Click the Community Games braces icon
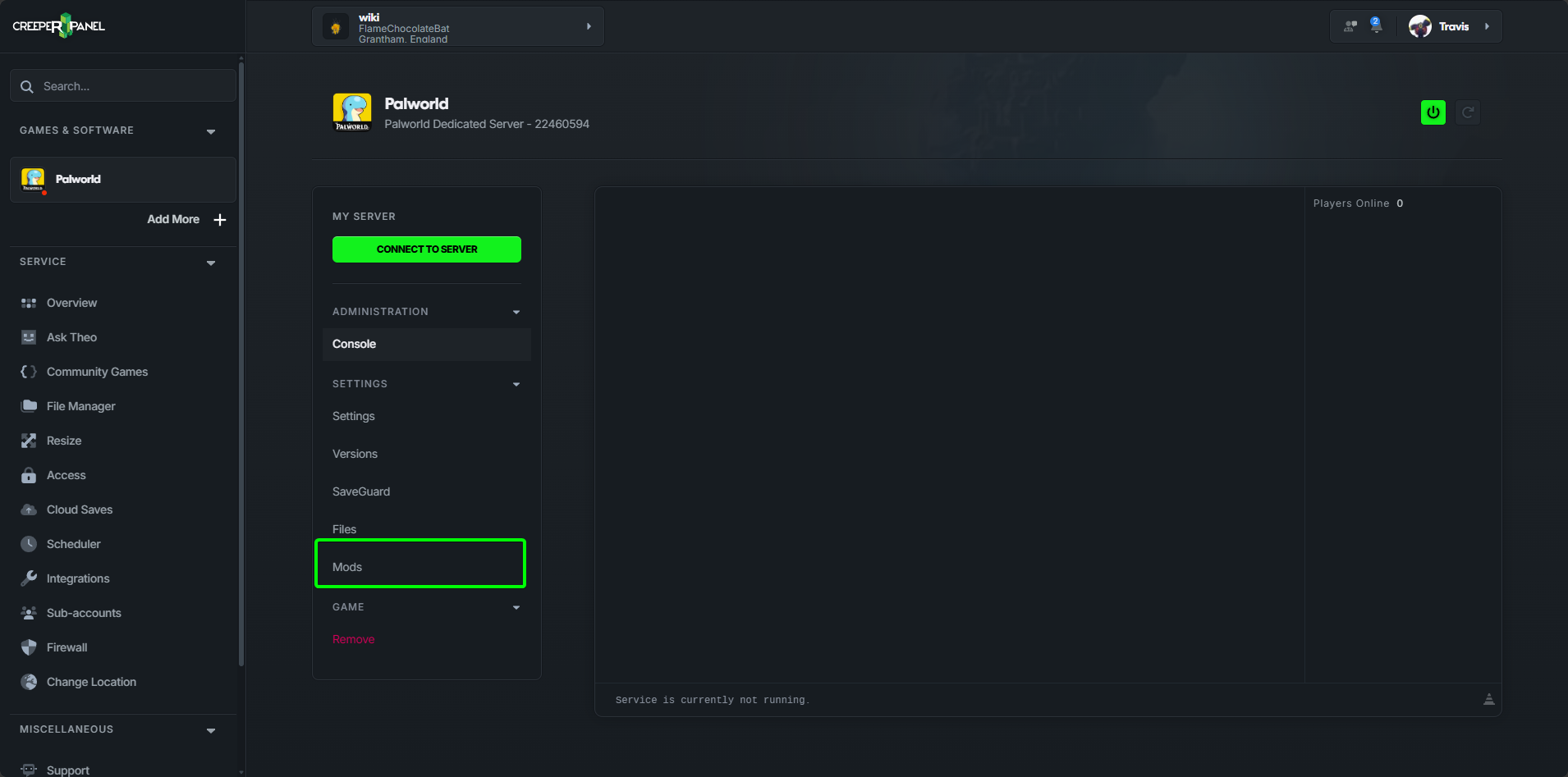 (29, 372)
